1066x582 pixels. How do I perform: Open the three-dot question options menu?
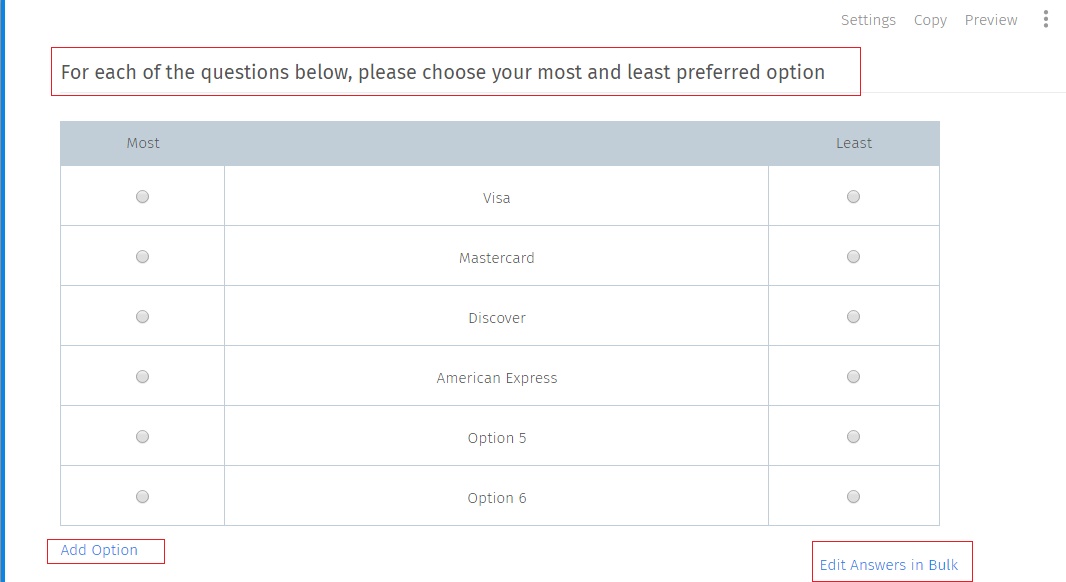pos(1046,19)
